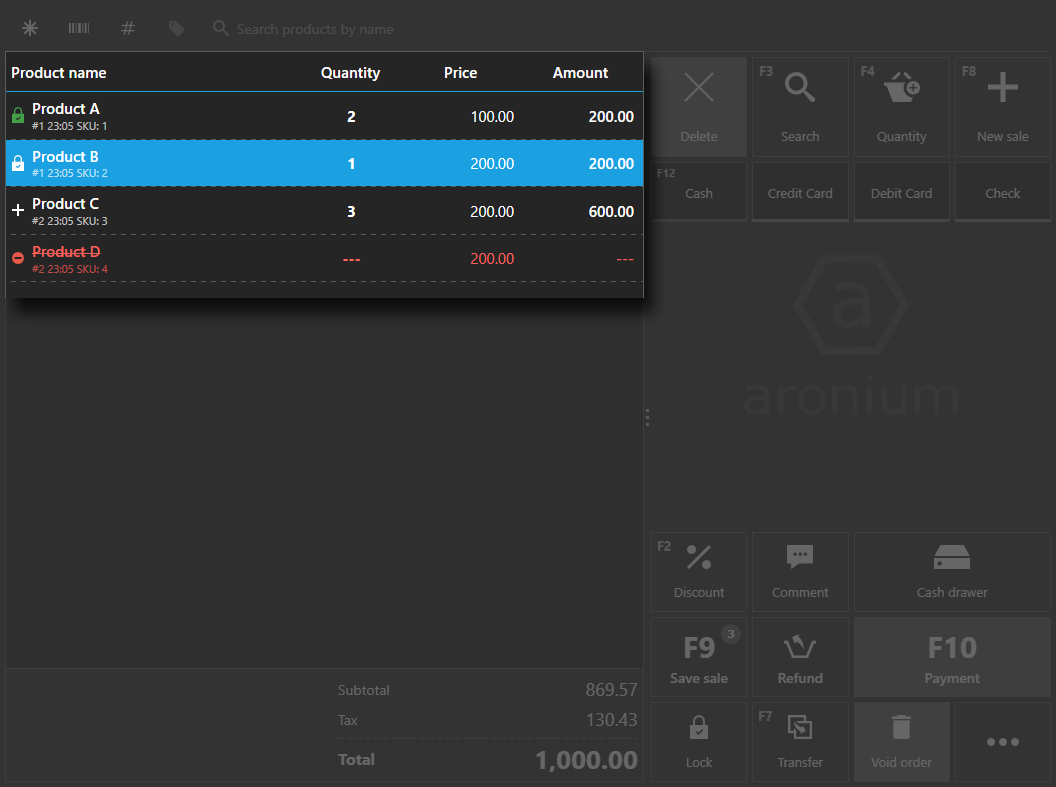Image resolution: width=1056 pixels, height=787 pixels.
Task: Open the more options ellipsis menu
Action: [x=1002, y=742]
